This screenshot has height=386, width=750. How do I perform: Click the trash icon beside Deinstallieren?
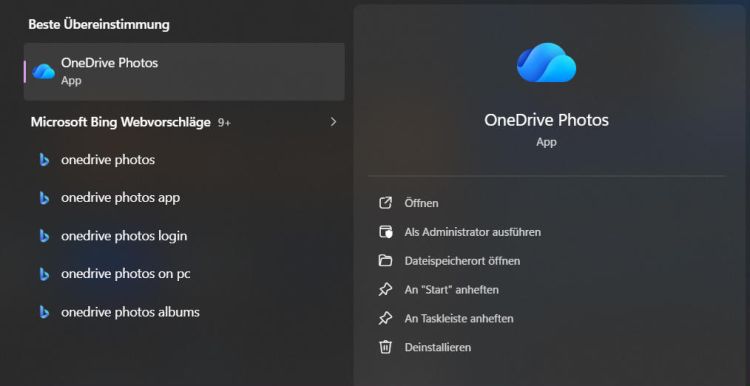point(385,347)
